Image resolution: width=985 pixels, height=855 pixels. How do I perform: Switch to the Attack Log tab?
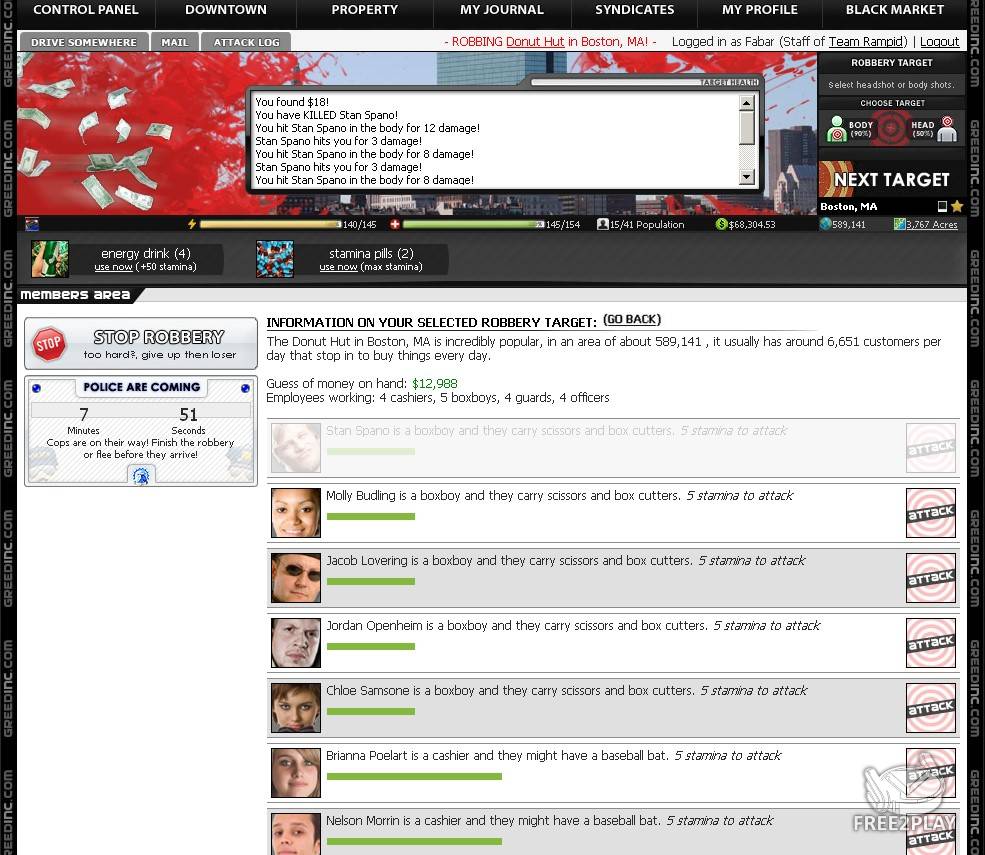tap(246, 43)
